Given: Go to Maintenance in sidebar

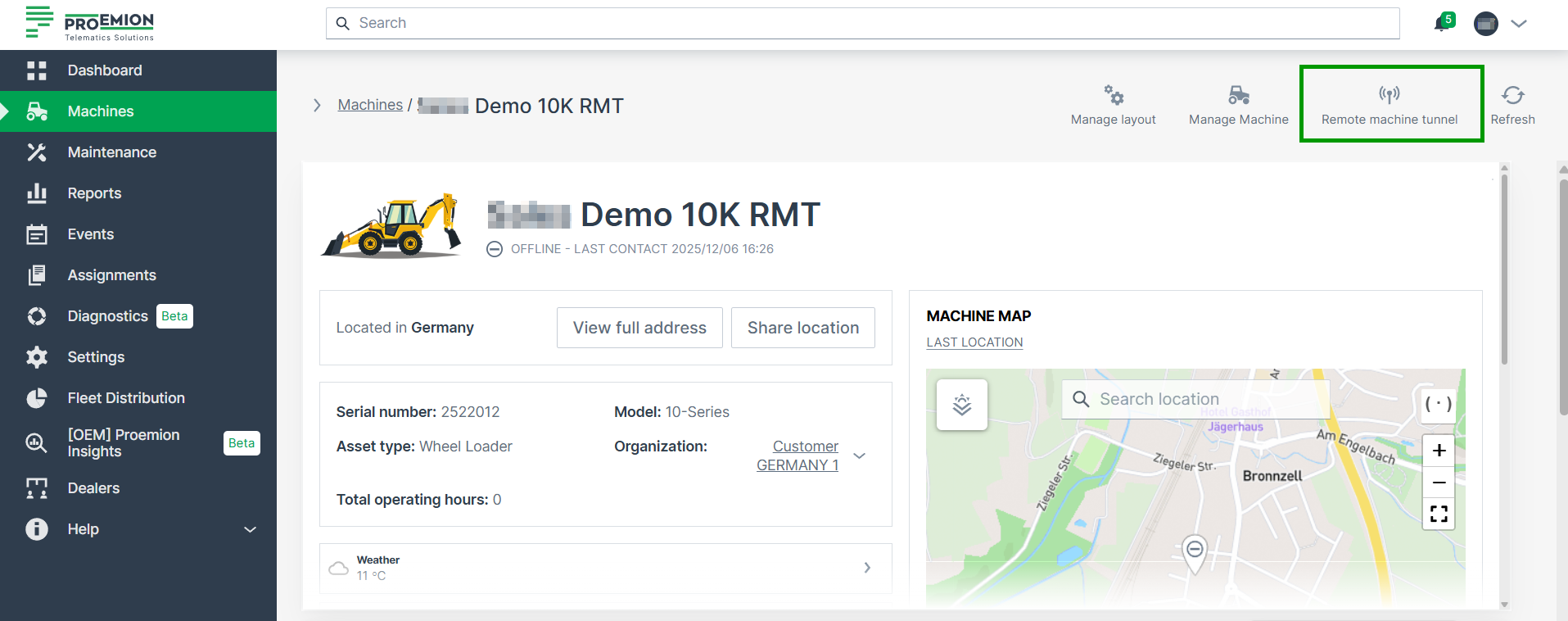Looking at the screenshot, I should [x=111, y=152].
